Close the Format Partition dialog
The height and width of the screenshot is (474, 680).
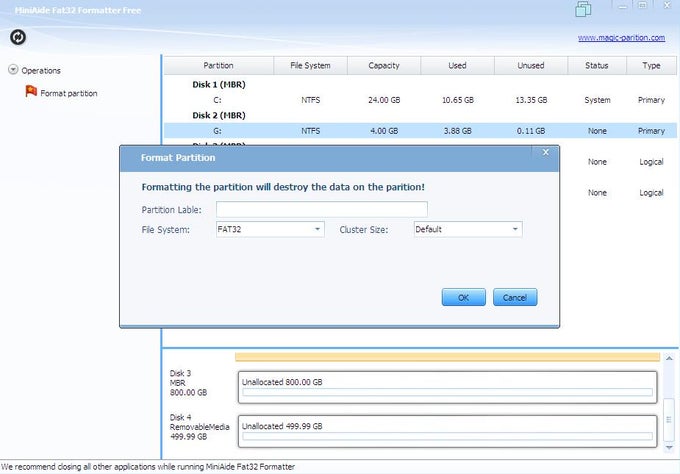[546, 152]
